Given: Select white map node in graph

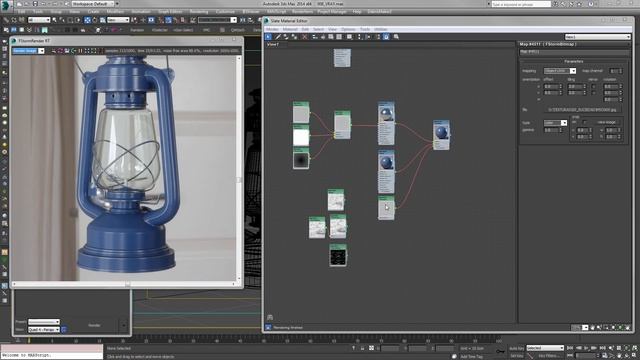Looking at the screenshot, I should [301, 136].
